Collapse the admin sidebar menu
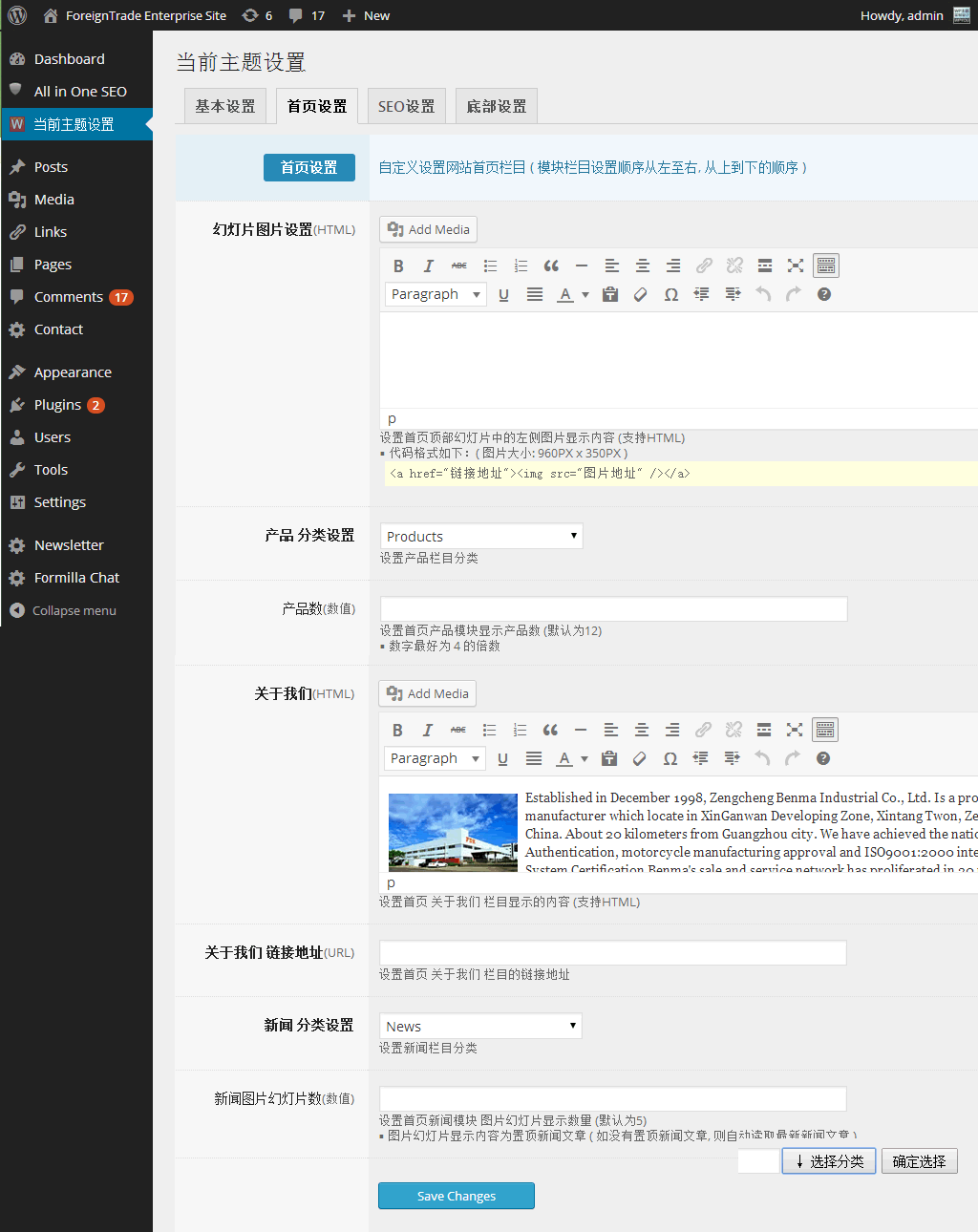Screen dimensions: 978x1232 coord(74,610)
